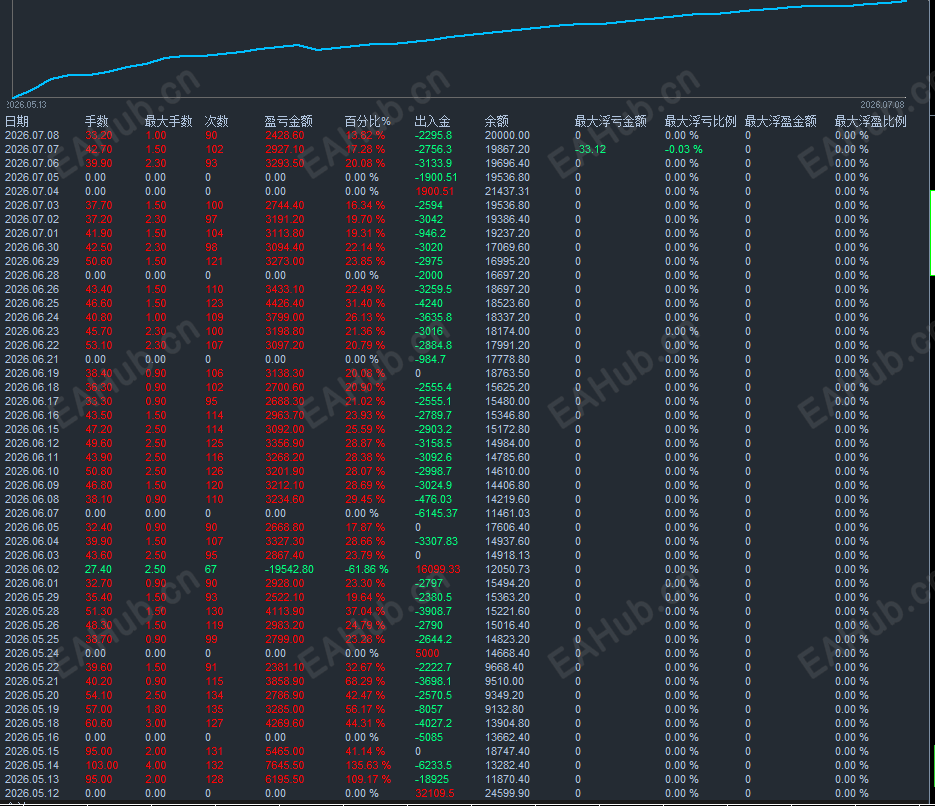
Task: Click the 盈亏金额 column header
Action: (289, 122)
